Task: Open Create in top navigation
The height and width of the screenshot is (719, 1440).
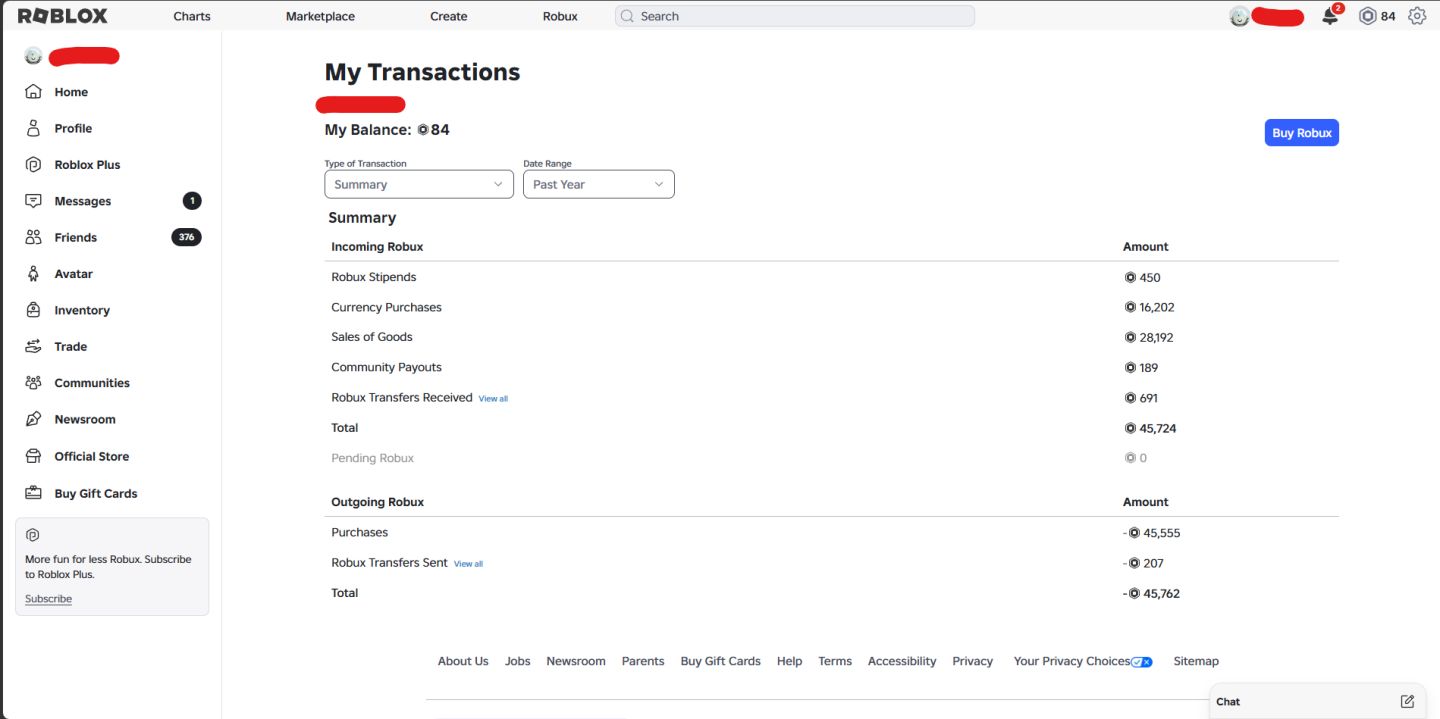Action: coord(449,16)
